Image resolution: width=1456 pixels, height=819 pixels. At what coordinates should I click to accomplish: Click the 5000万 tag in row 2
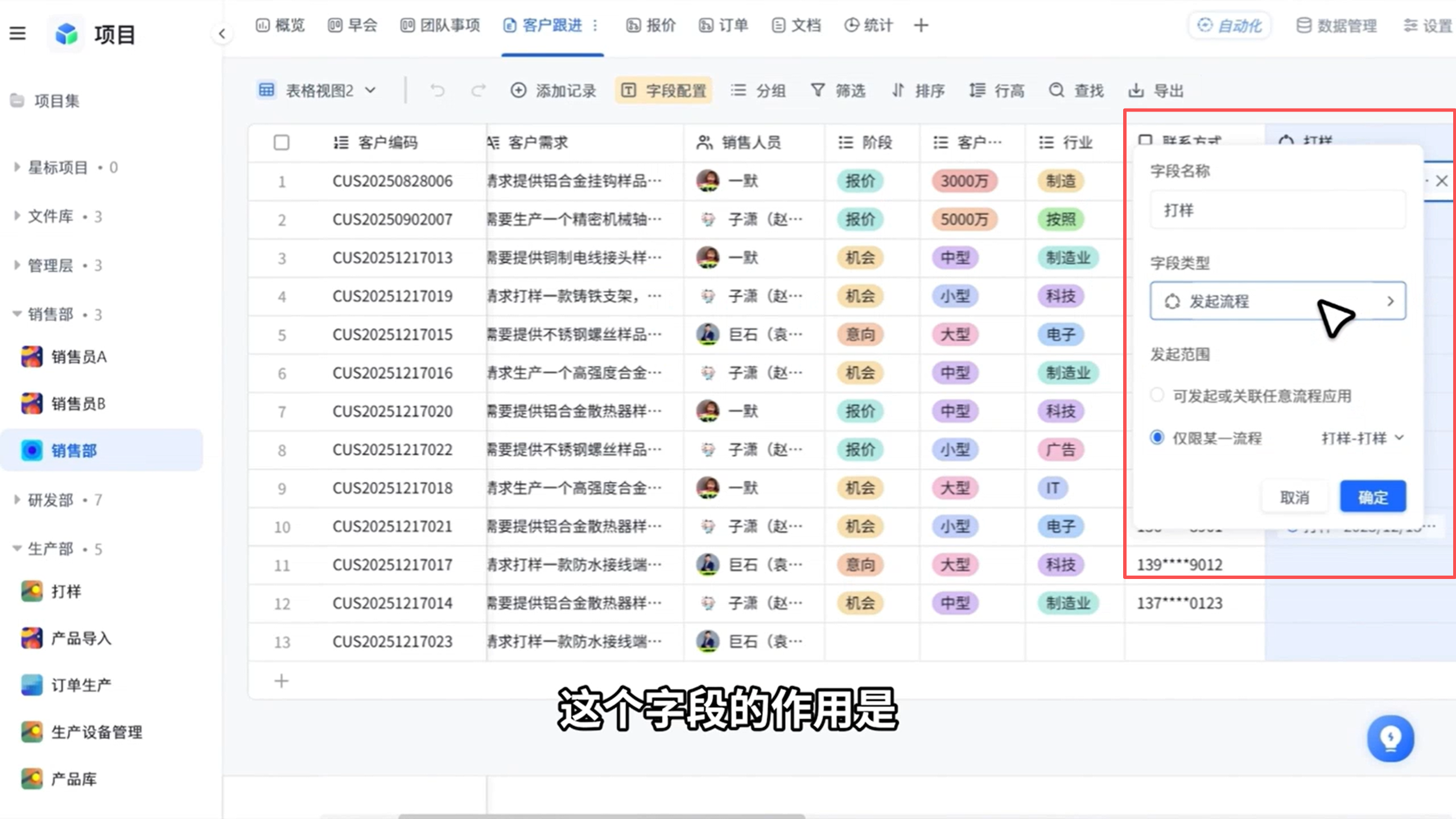pos(964,219)
